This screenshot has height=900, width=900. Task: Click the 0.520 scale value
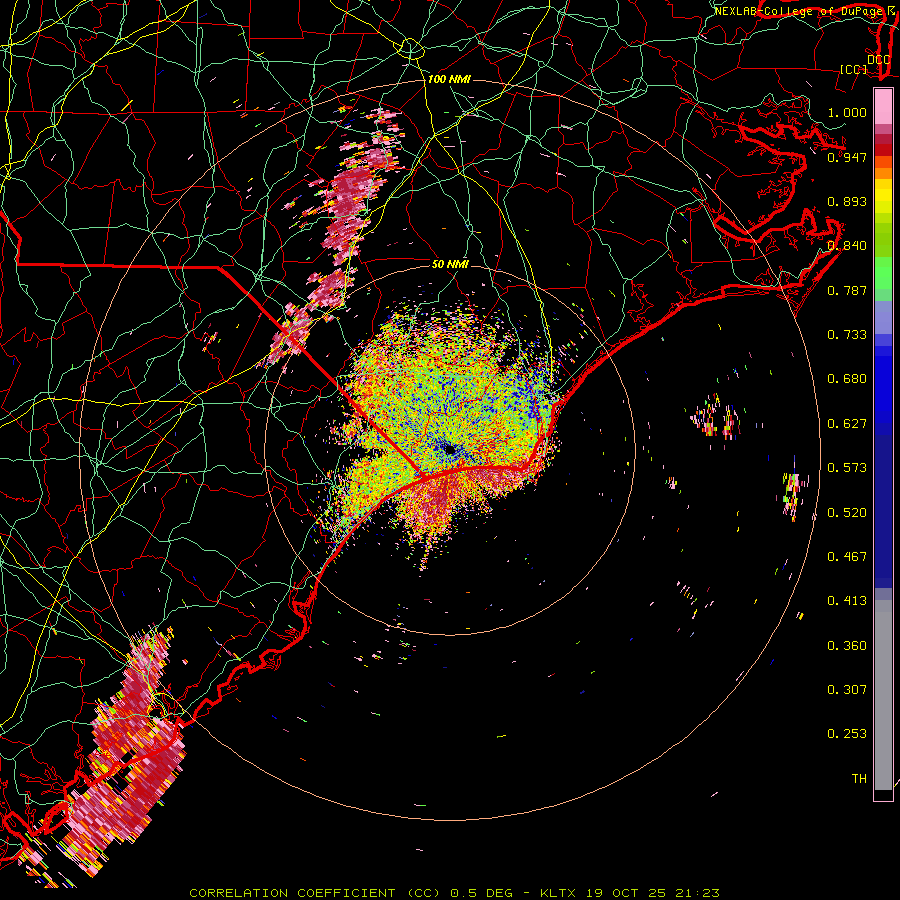pos(847,513)
